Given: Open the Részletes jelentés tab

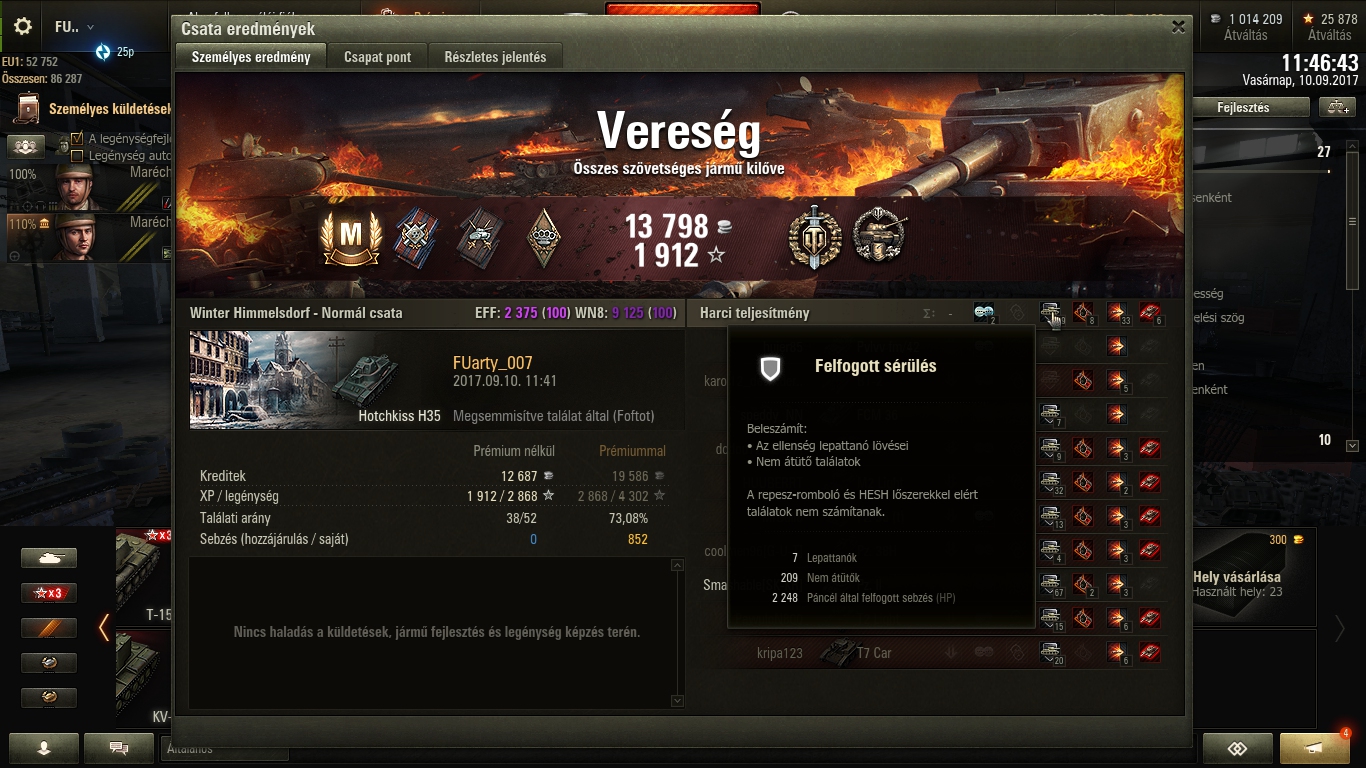Looking at the screenshot, I should [x=495, y=57].
